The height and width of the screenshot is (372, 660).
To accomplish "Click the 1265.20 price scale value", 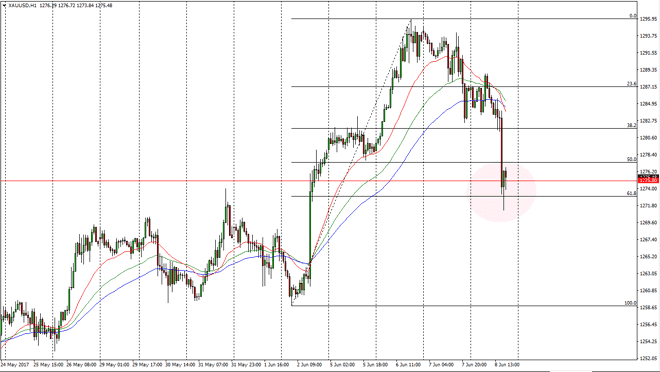I will point(649,256).
